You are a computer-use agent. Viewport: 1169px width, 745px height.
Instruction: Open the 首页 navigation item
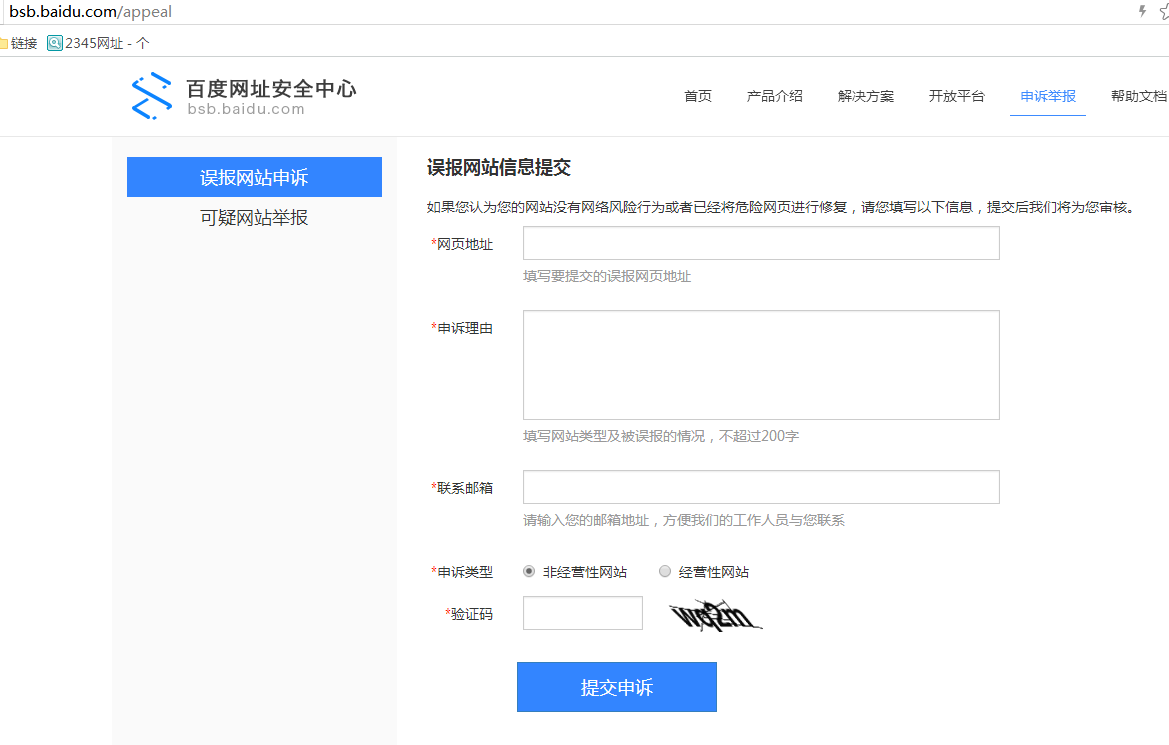[x=697, y=96]
